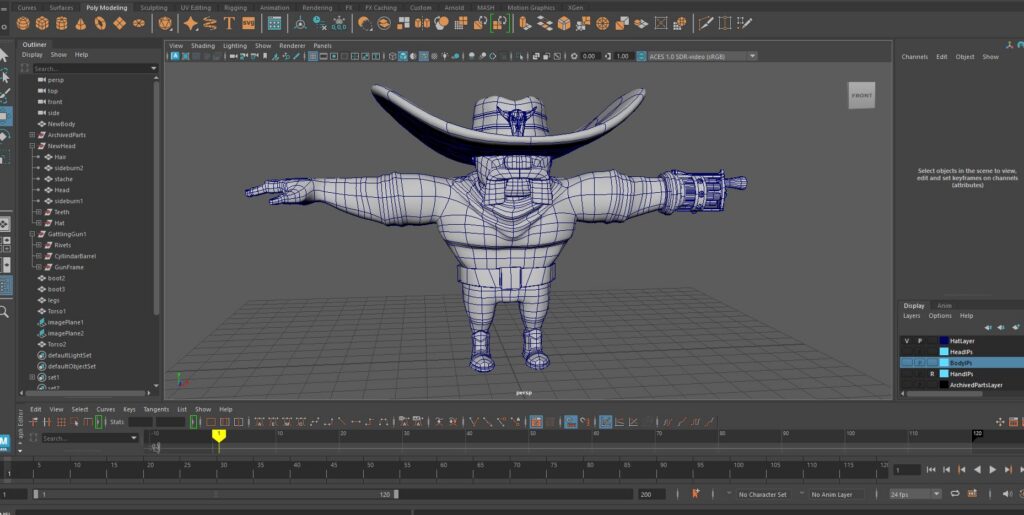Create a polygon torus from the shelf

pyautogui.click(x=100, y=23)
